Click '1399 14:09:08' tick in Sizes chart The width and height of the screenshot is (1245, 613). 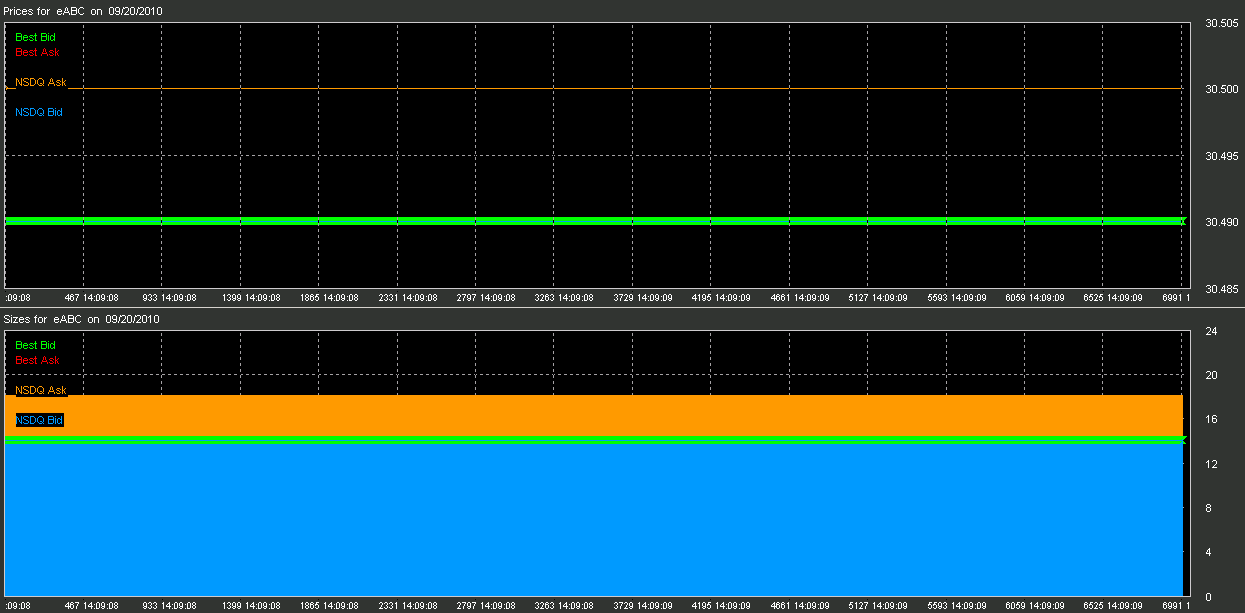coord(250,606)
